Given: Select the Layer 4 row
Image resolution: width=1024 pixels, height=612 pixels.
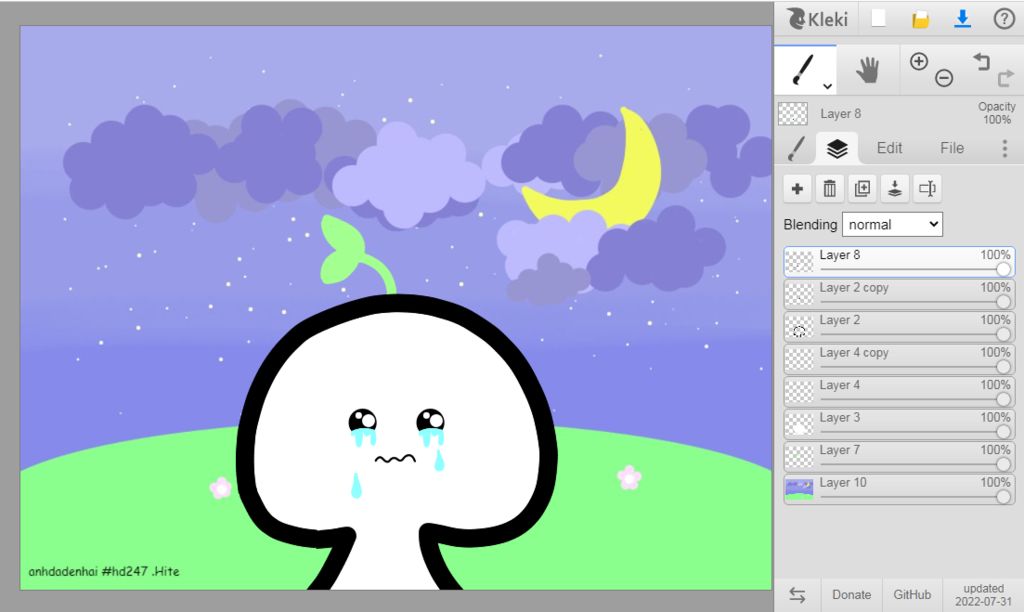Looking at the screenshot, I should (x=899, y=391).
